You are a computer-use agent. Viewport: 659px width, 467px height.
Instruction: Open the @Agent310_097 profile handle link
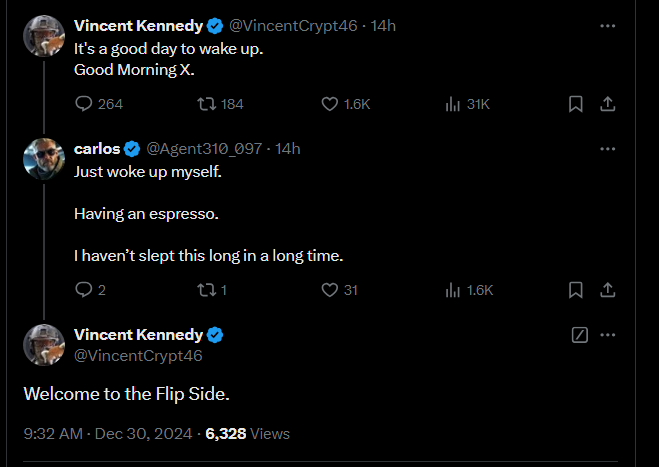point(204,149)
